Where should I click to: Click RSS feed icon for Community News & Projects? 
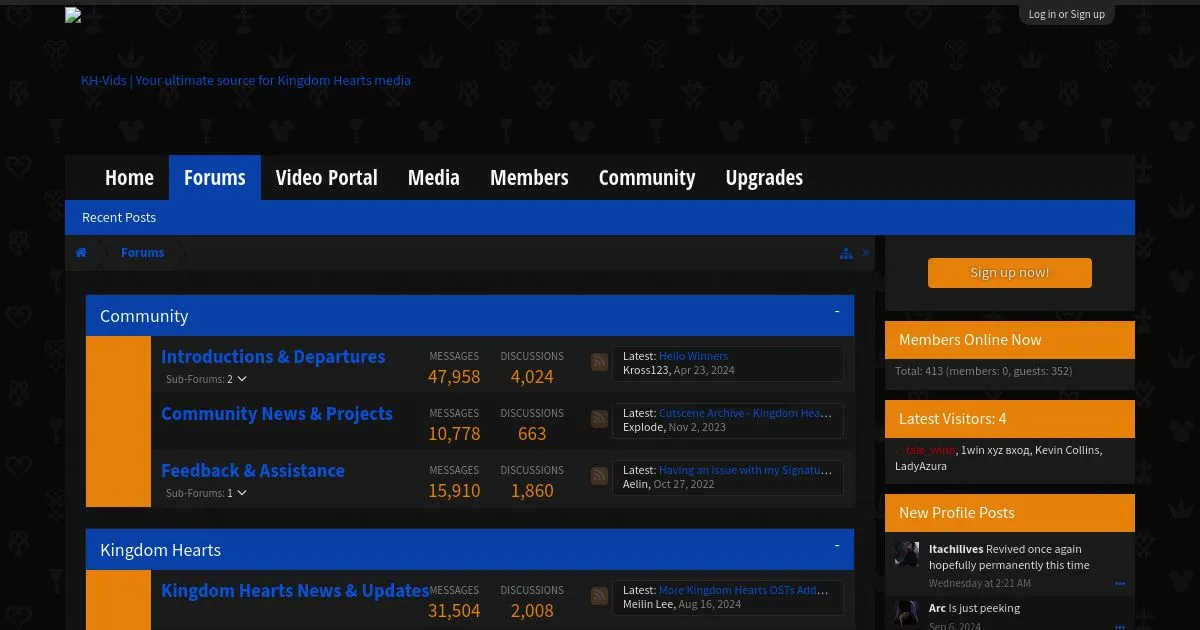(599, 419)
